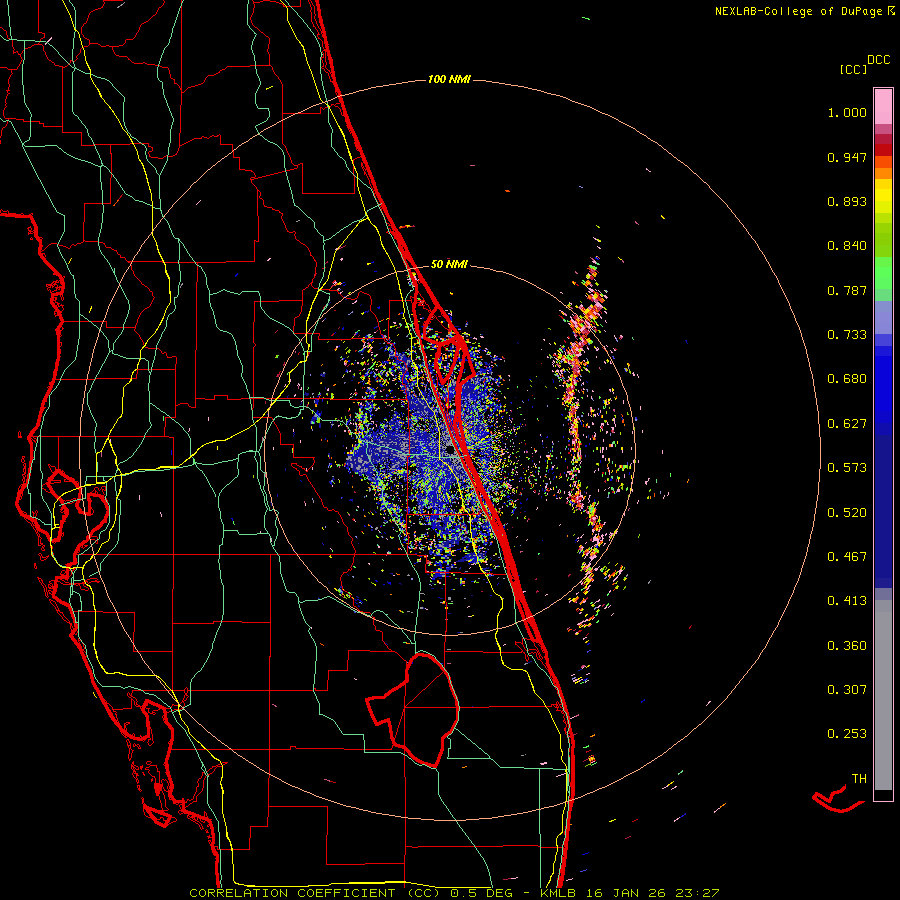Click the TH threshold label
Image resolution: width=900 pixels, height=900 pixels.
point(859,779)
